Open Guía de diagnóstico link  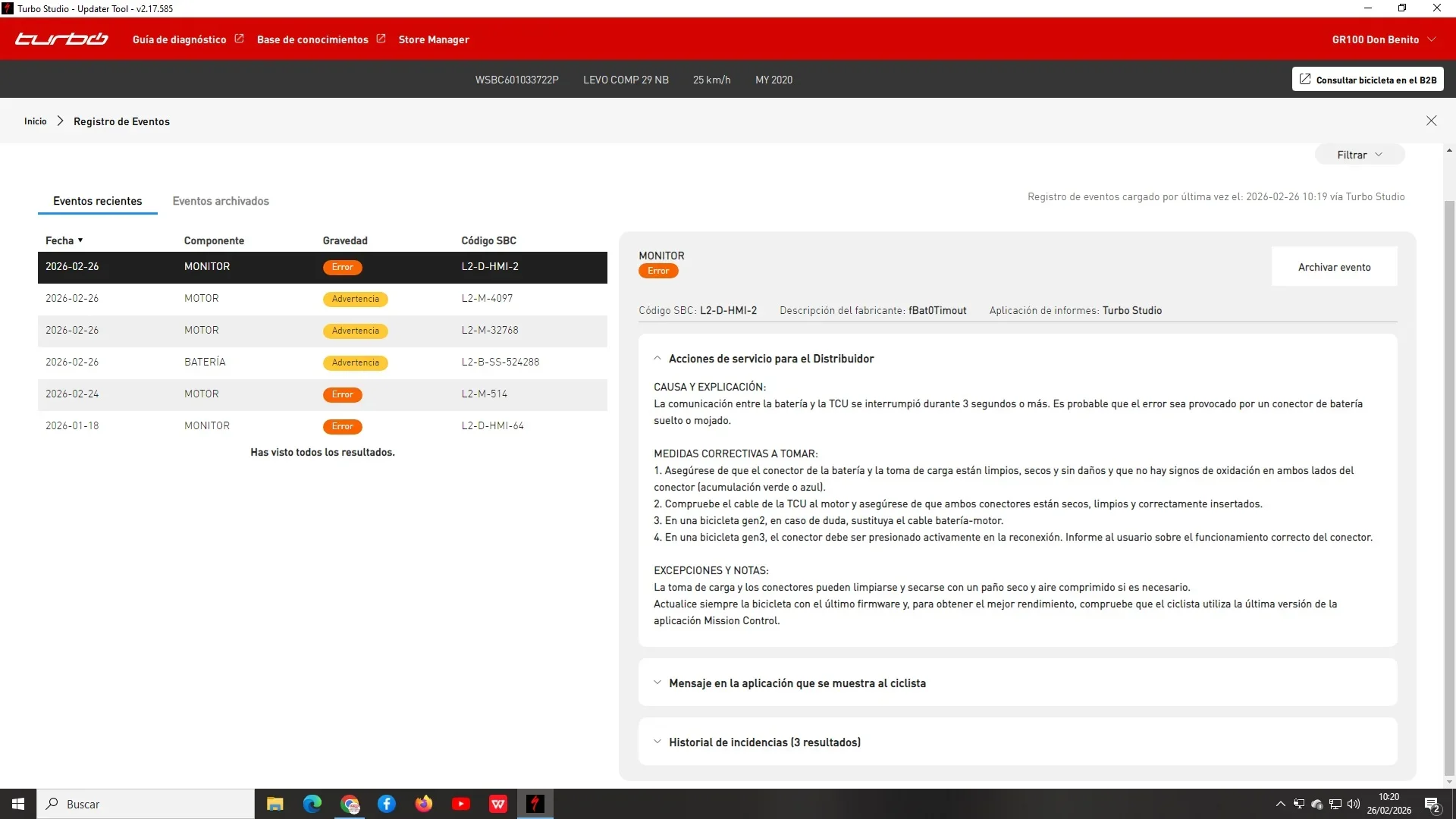180,39
